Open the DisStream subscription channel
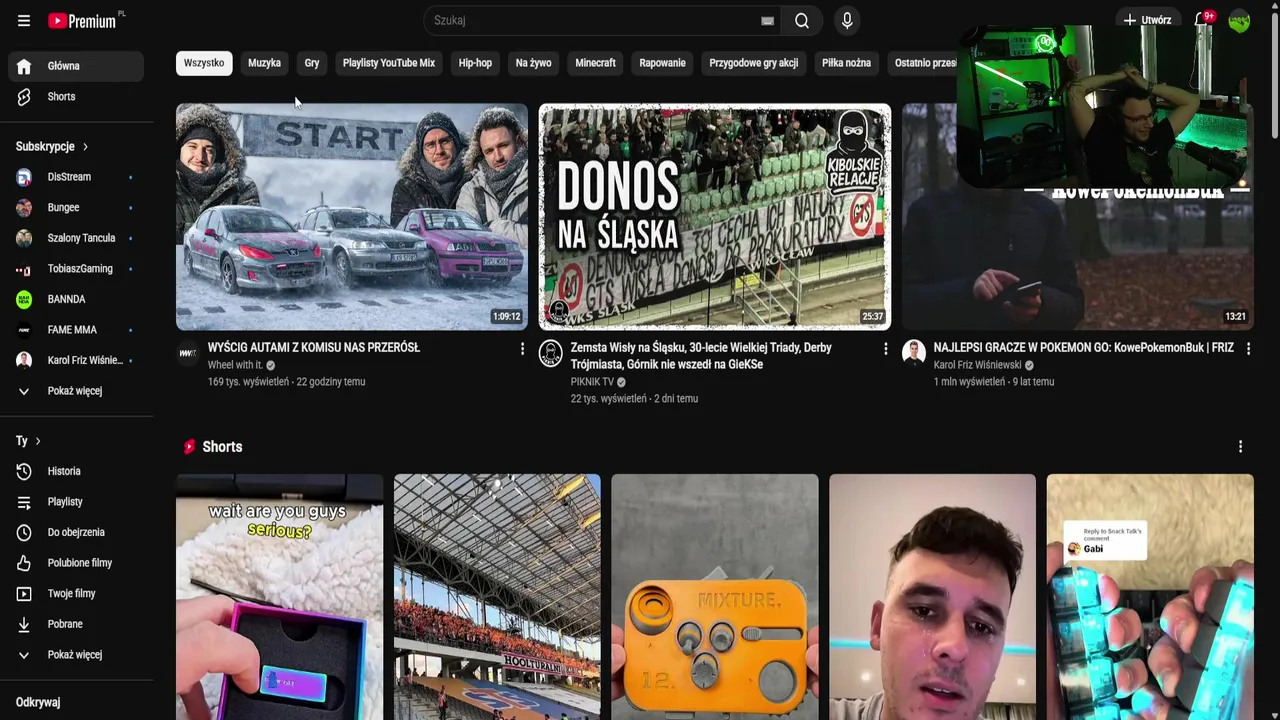The image size is (1280, 720). pyautogui.click(x=76, y=177)
